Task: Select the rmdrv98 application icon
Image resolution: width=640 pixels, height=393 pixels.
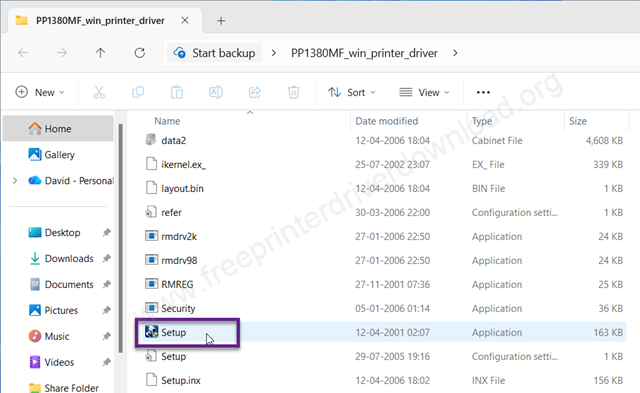Action: [151, 260]
